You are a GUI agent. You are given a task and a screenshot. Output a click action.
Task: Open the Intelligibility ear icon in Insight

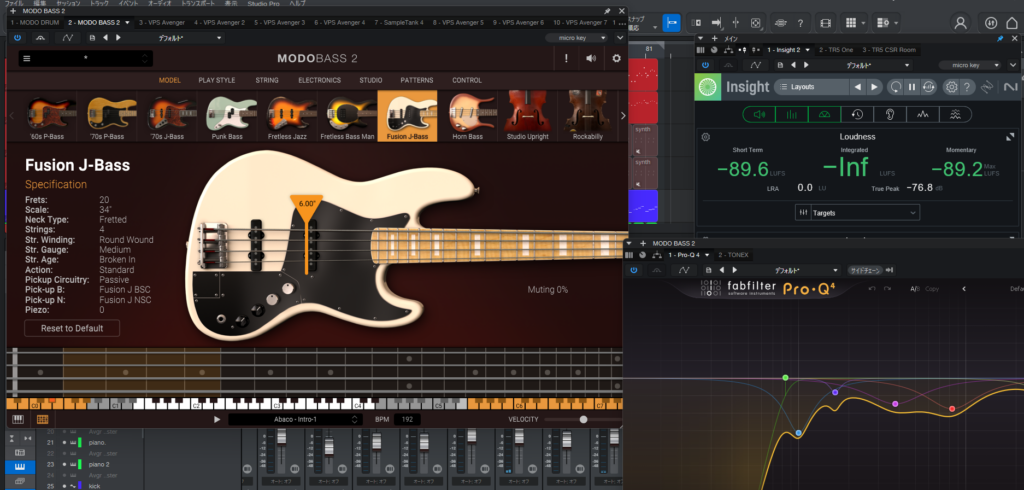pos(889,114)
